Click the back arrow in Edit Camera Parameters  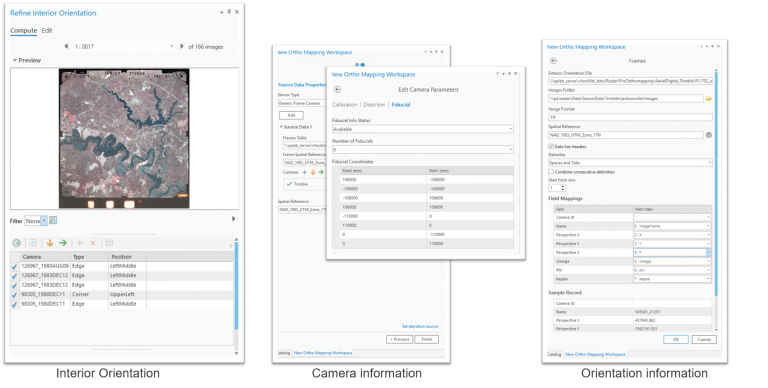coord(337,89)
